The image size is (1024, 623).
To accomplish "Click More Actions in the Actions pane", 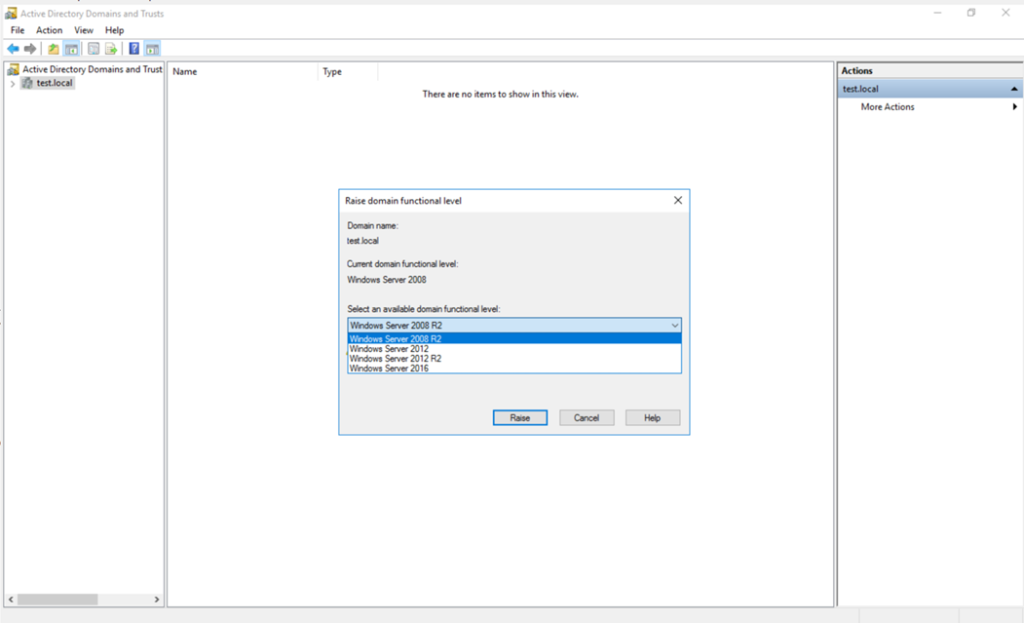I will [x=887, y=106].
